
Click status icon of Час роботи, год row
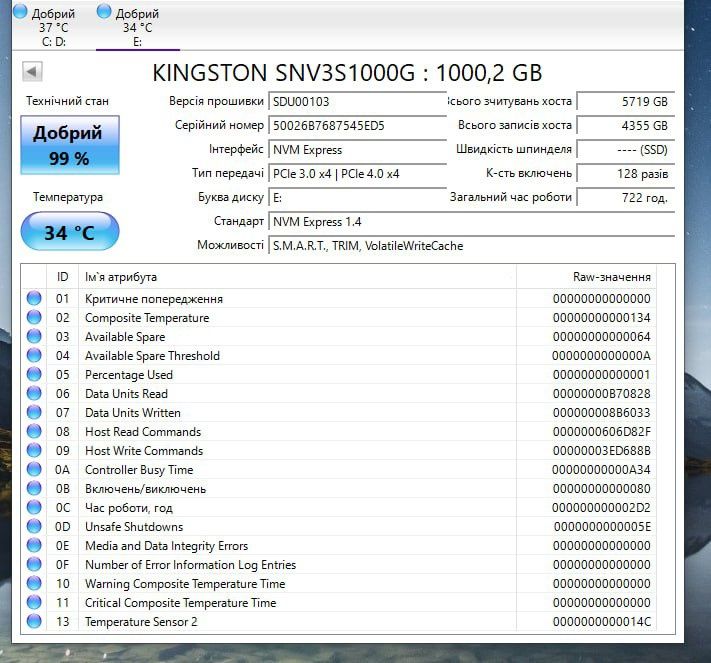point(34,507)
